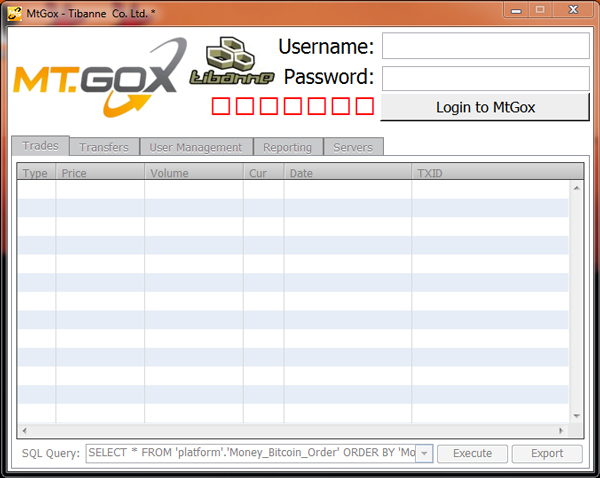Open the Trades tab
This screenshot has height=478, width=600.
pyautogui.click(x=41, y=146)
